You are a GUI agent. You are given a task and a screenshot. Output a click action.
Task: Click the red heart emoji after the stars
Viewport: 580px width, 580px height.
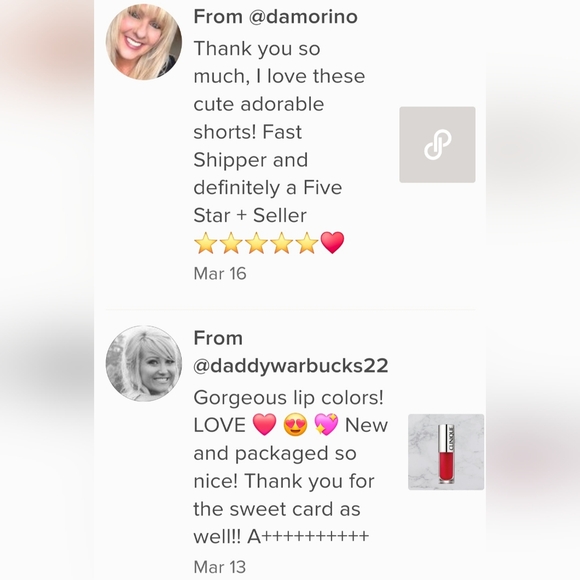[332, 243]
